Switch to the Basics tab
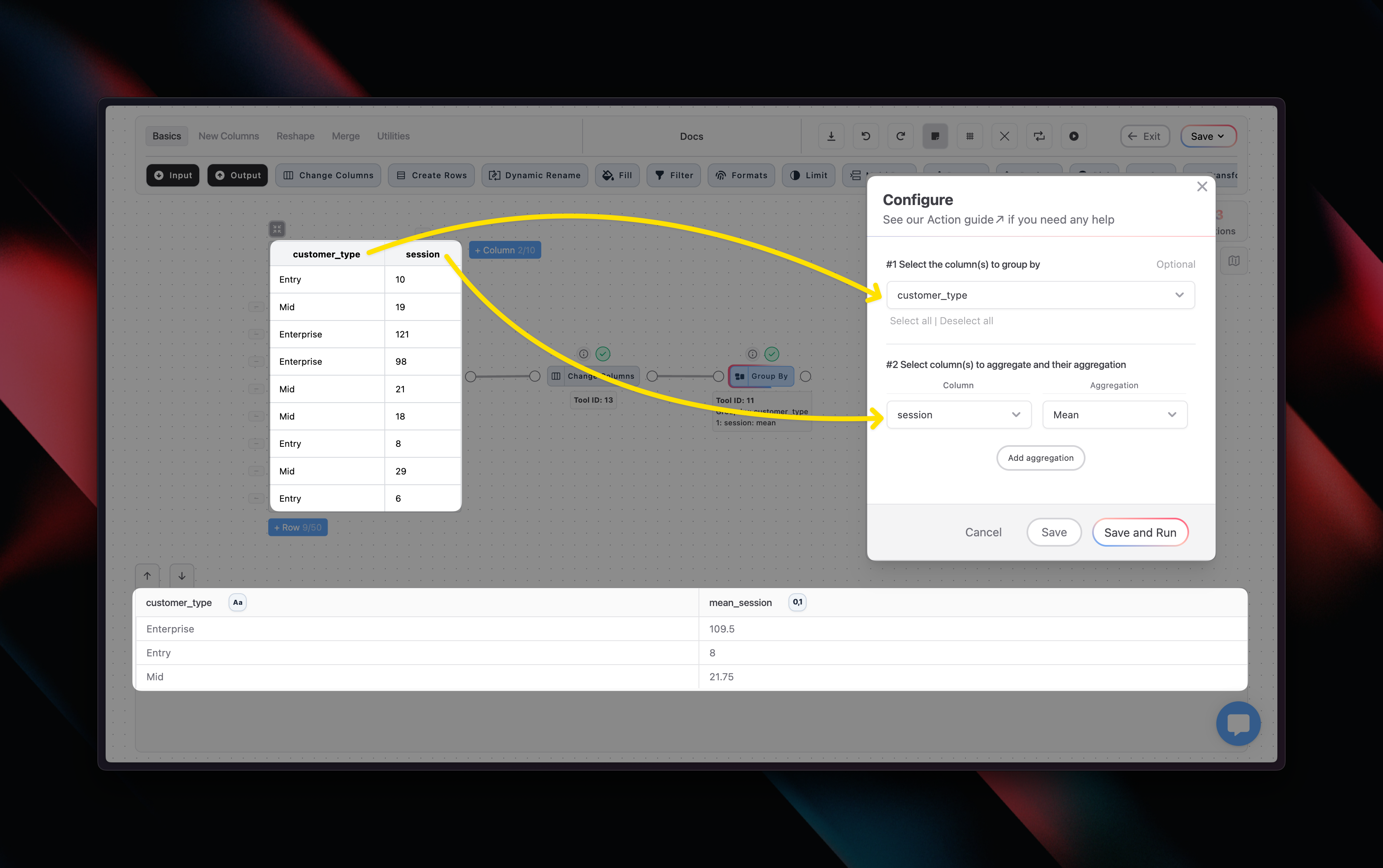 pyautogui.click(x=167, y=136)
